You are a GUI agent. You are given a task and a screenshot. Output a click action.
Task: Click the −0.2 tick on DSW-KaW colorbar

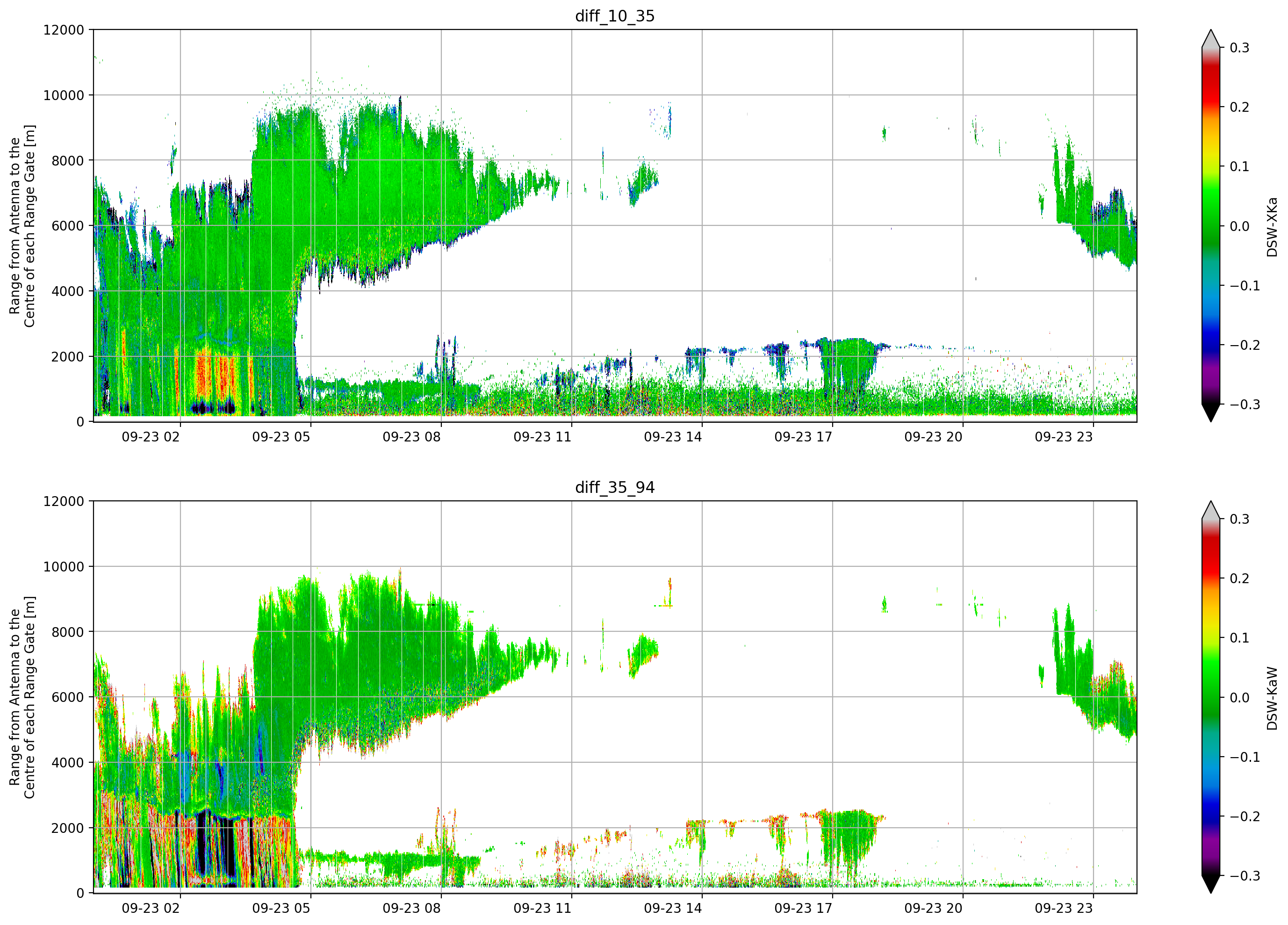coord(1245,817)
